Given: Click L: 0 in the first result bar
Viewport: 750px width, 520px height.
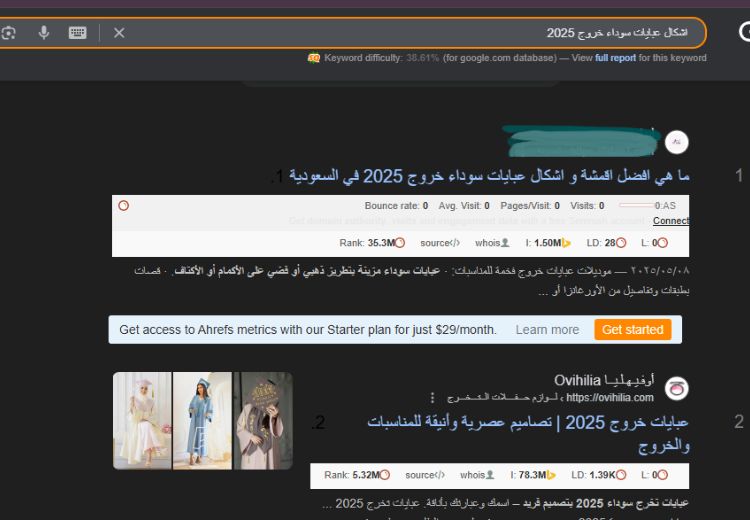Looking at the screenshot, I should [x=649, y=243].
